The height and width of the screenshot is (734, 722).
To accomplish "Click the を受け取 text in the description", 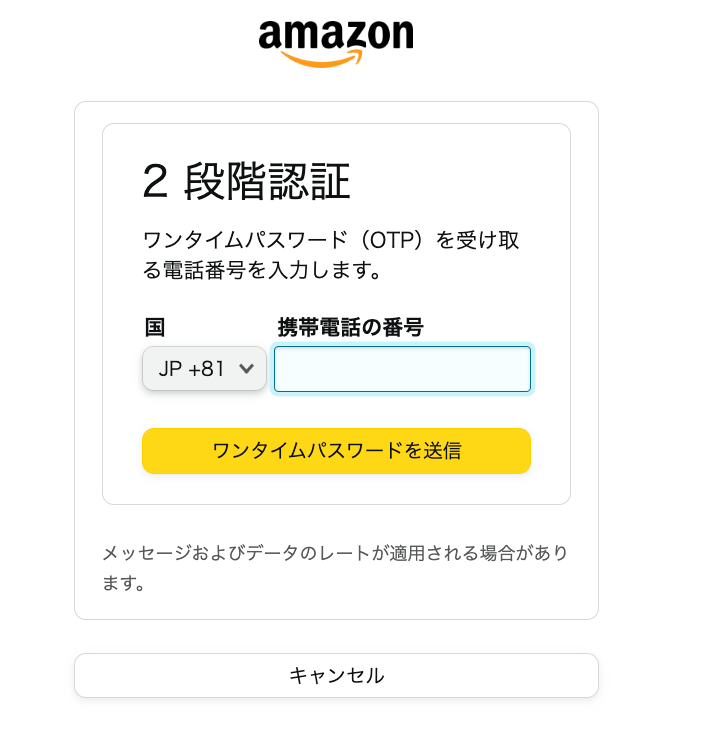I will pyautogui.click(x=476, y=241).
